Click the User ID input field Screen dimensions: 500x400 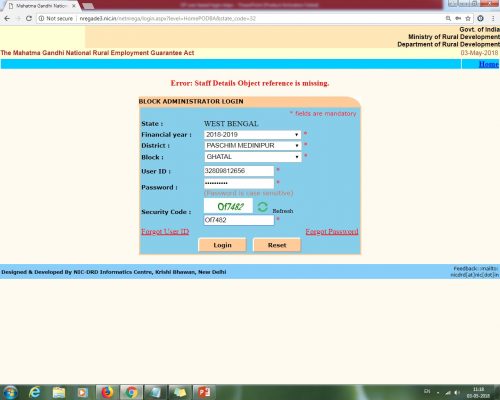click(x=239, y=171)
